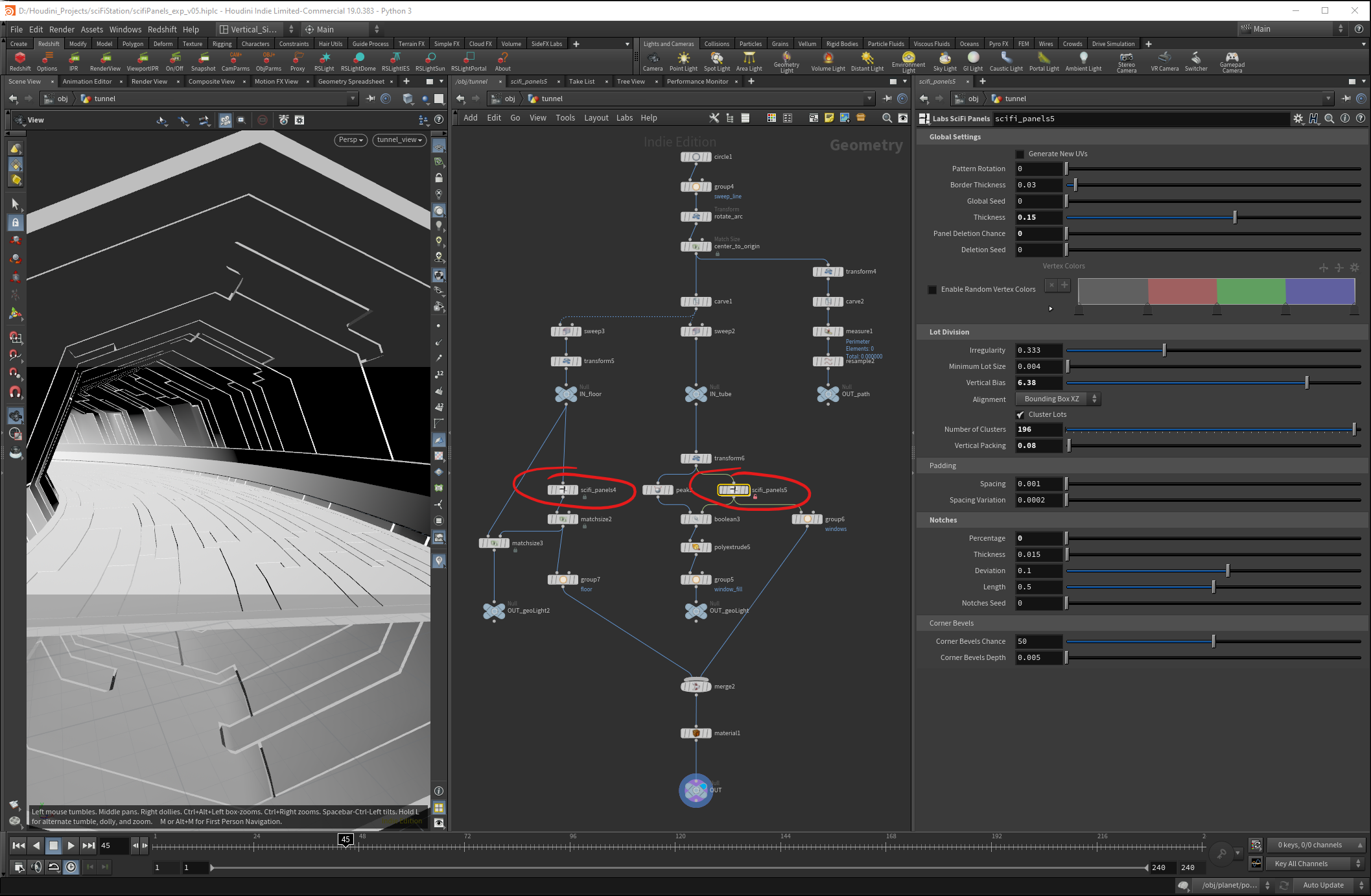
Task: Add an Environment Light from shelf
Action: 908,62
